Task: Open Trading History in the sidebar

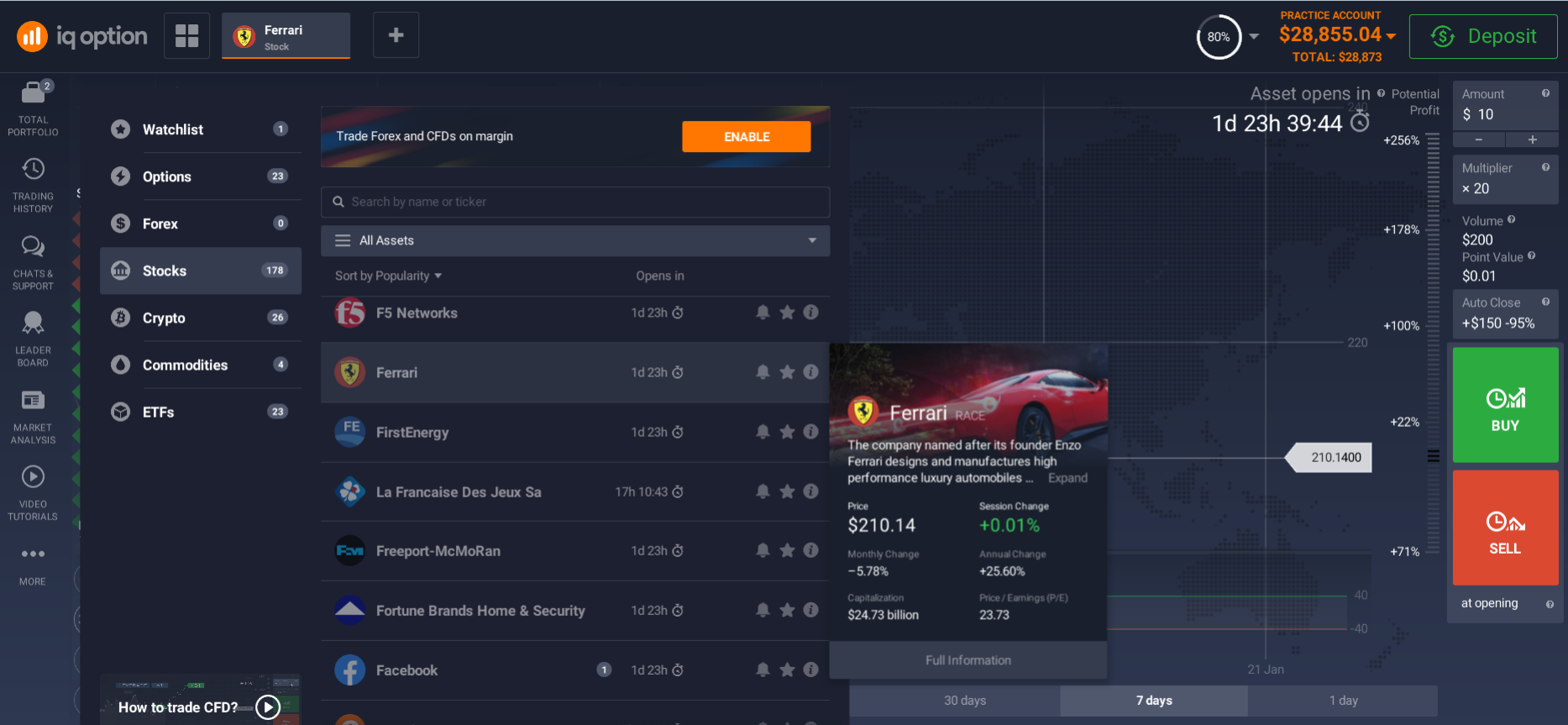Action: click(34, 184)
